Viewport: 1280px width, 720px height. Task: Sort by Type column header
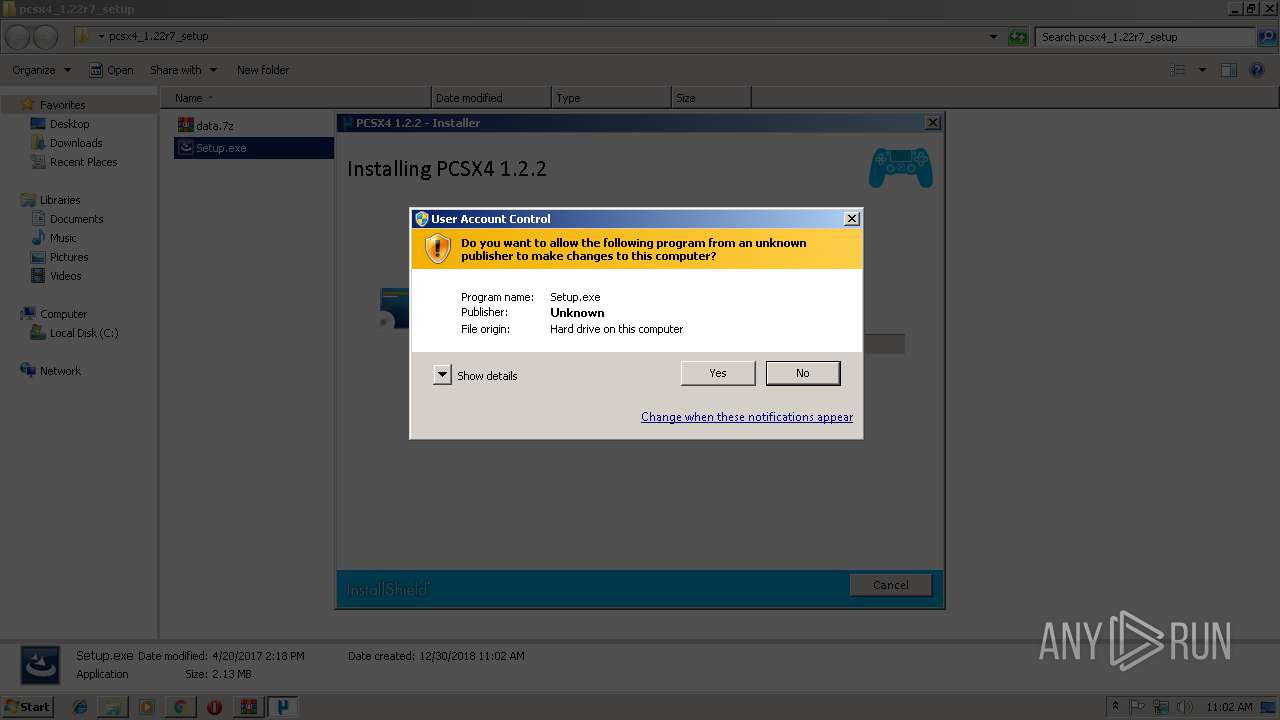tap(611, 98)
